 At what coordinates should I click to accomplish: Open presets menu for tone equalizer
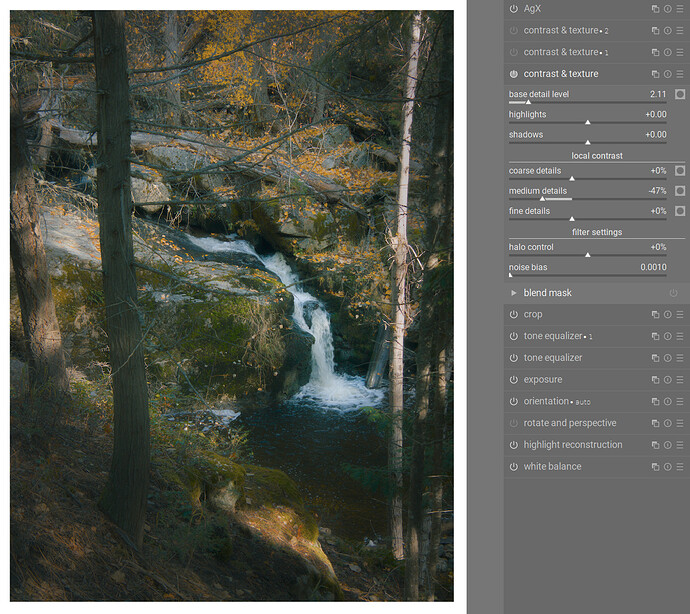(680, 358)
